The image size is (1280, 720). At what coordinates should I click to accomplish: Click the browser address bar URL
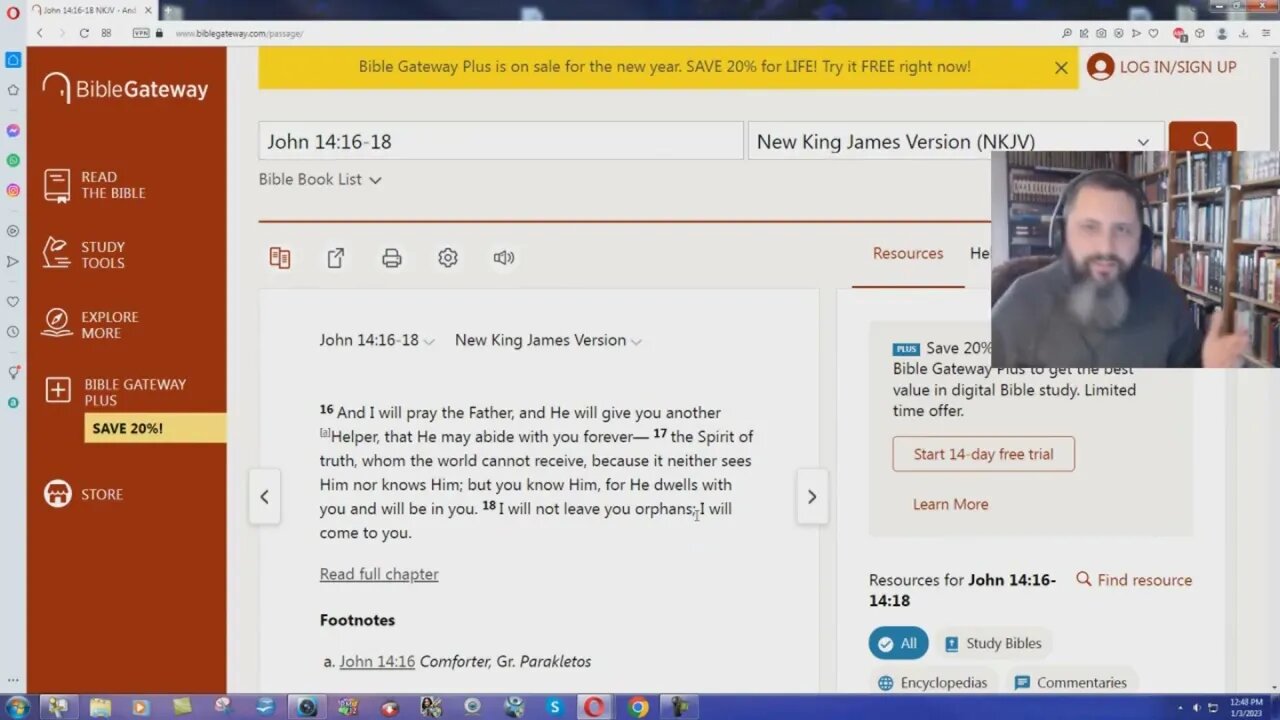pos(239,33)
